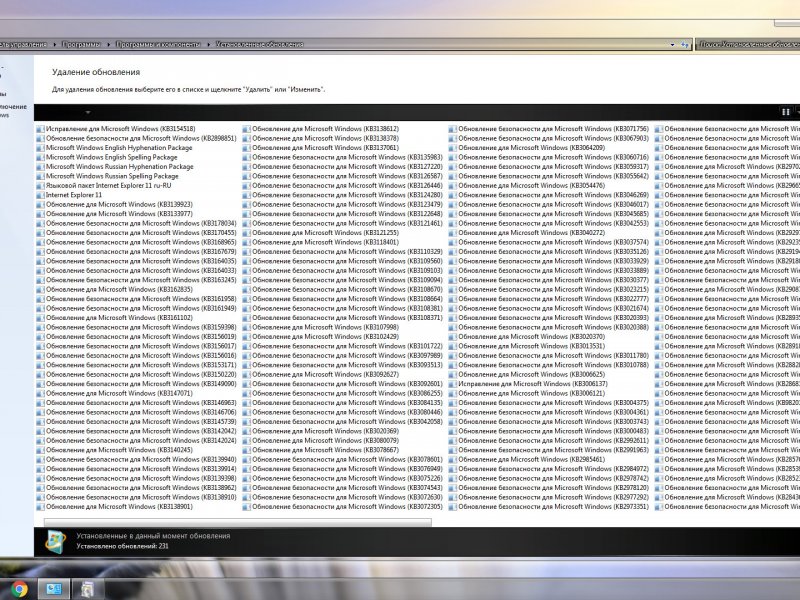Click the icon next to update KB2985461
Screen dimensions: 800x600
coord(453,459)
